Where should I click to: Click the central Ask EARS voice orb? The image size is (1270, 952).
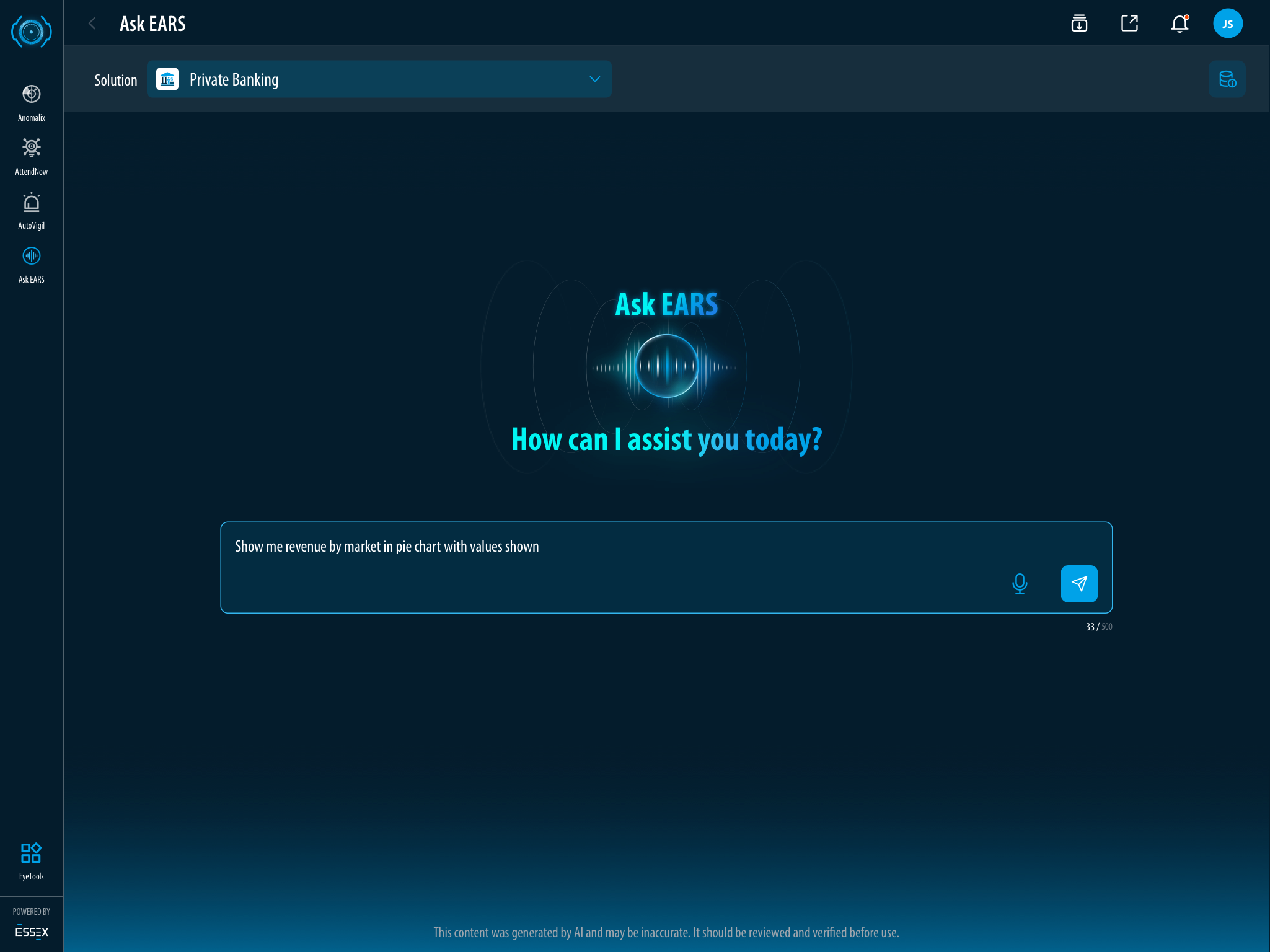point(666,366)
